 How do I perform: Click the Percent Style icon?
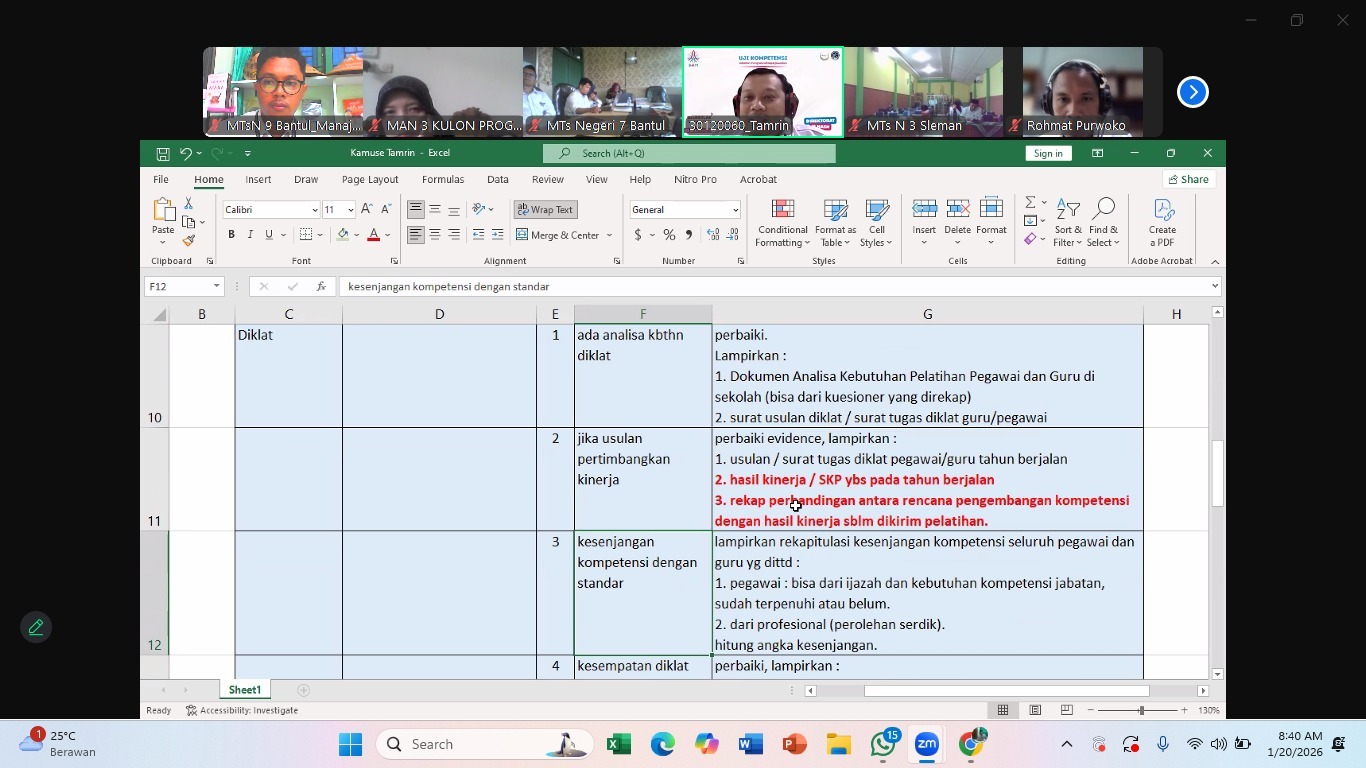(669, 235)
